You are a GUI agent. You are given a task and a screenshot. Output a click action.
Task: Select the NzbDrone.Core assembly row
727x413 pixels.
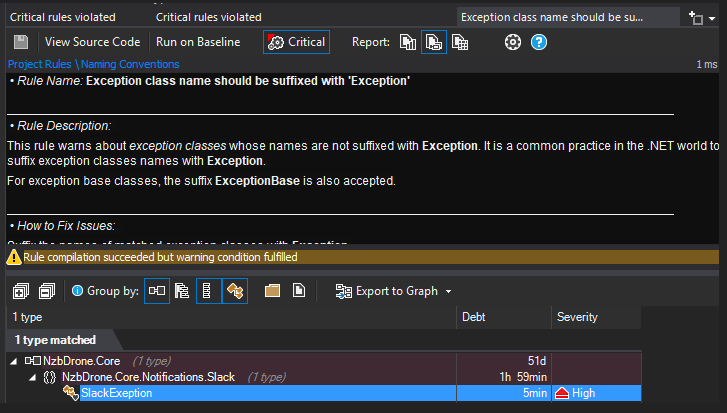coord(324,361)
